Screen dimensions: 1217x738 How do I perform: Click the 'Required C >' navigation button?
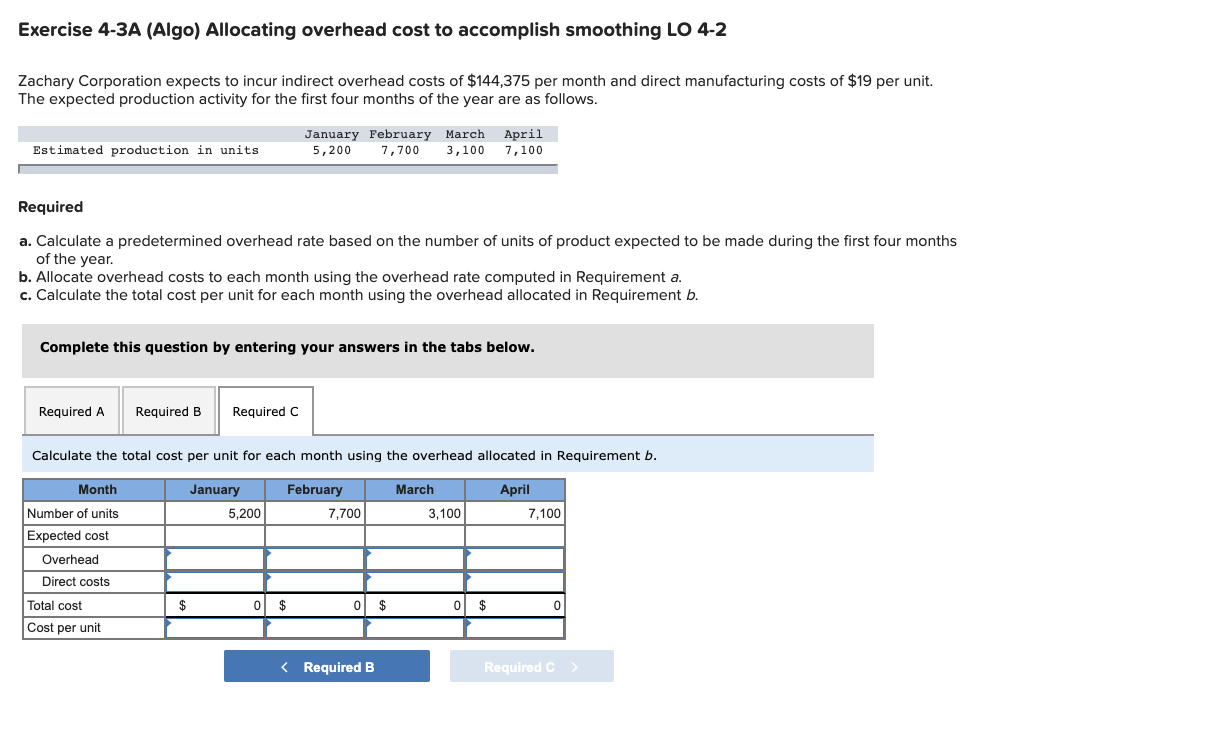coord(531,665)
